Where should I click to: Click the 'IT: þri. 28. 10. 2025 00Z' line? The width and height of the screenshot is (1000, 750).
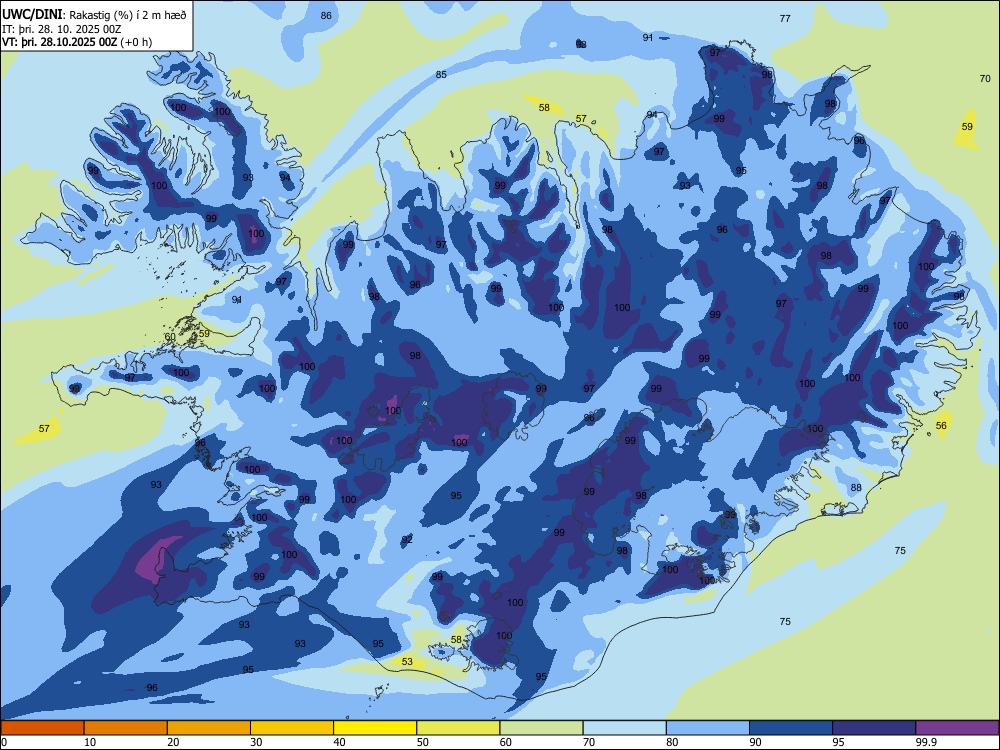click(62, 29)
